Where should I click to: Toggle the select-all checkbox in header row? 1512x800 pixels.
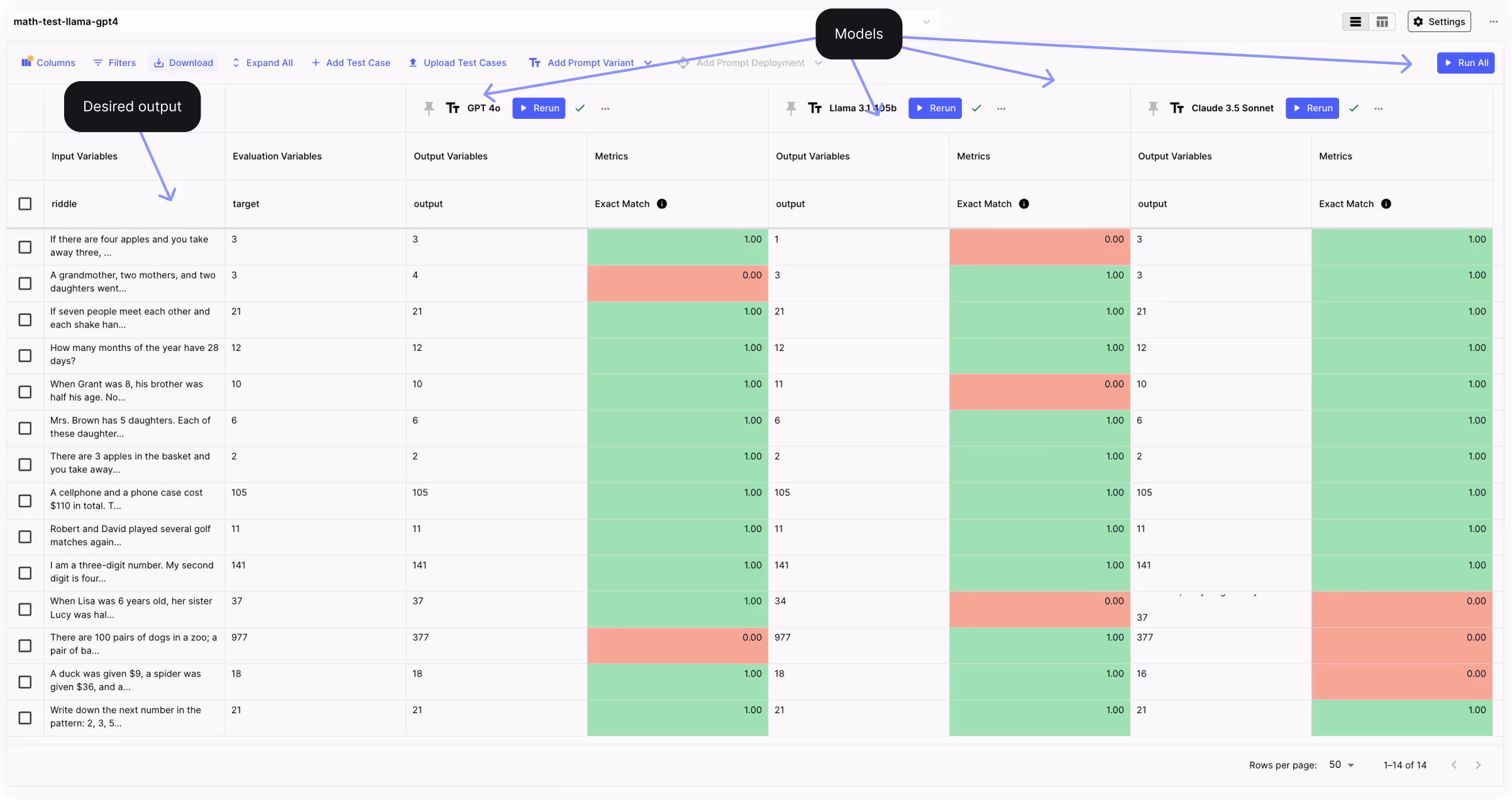(25, 204)
